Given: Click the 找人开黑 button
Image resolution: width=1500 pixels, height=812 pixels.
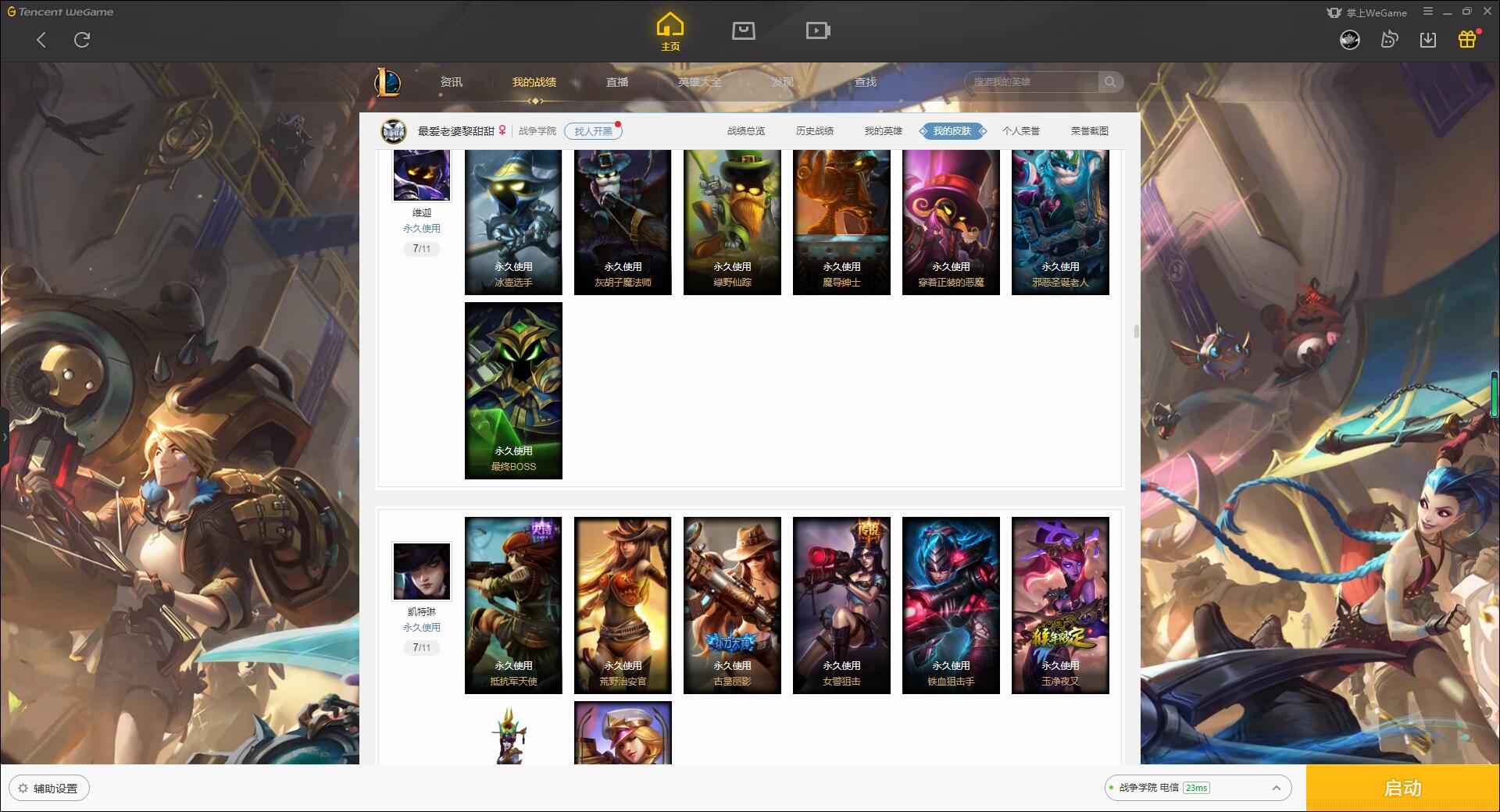Looking at the screenshot, I should click(x=593, y=131).
